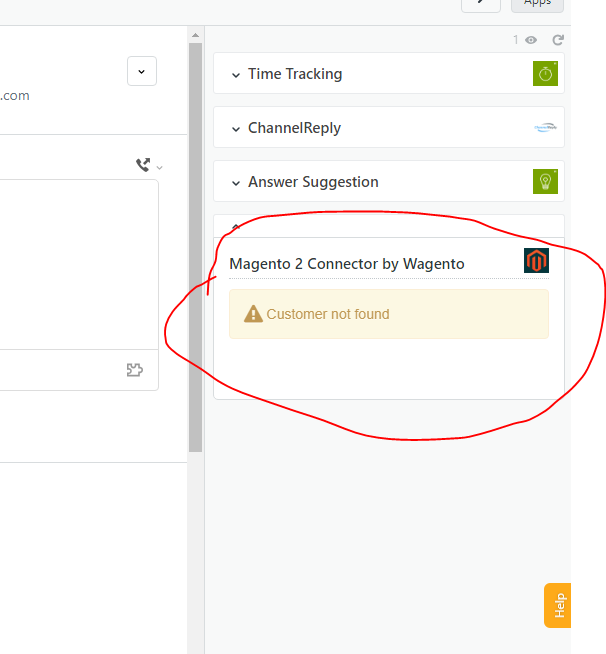Image resolution: width=606 pixels, height=654 pixels.
Task: Click the ChannelReply app logo
Action: tap(545, 128)
